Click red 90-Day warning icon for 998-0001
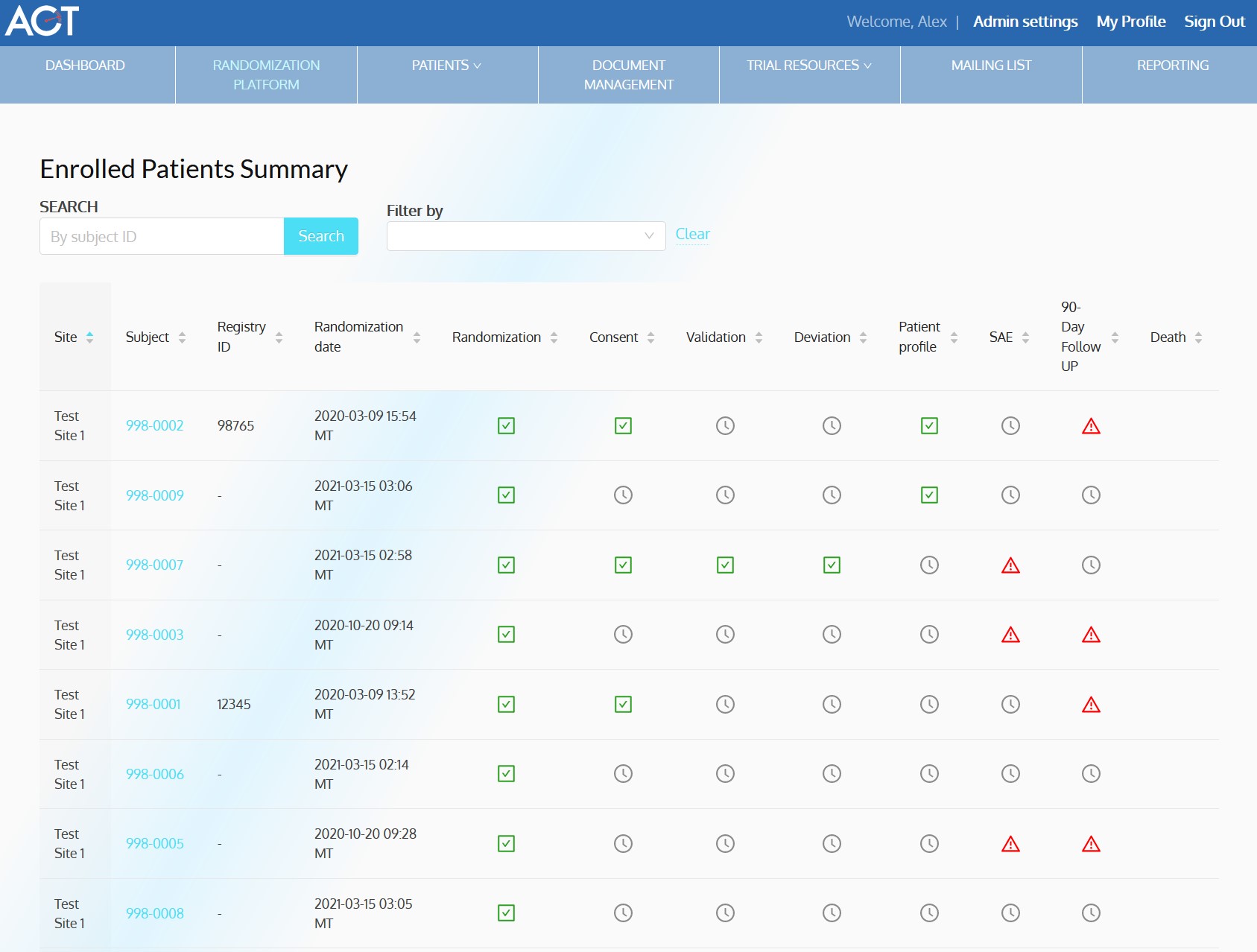The width and height of the screenshot is (1257, 952). 1091,705
